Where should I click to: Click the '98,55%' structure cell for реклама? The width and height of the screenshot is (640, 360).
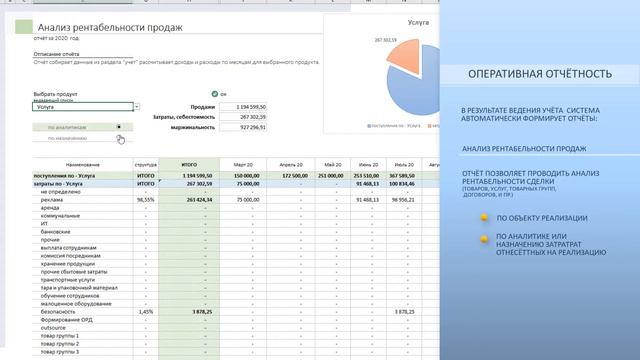(146, 200)
